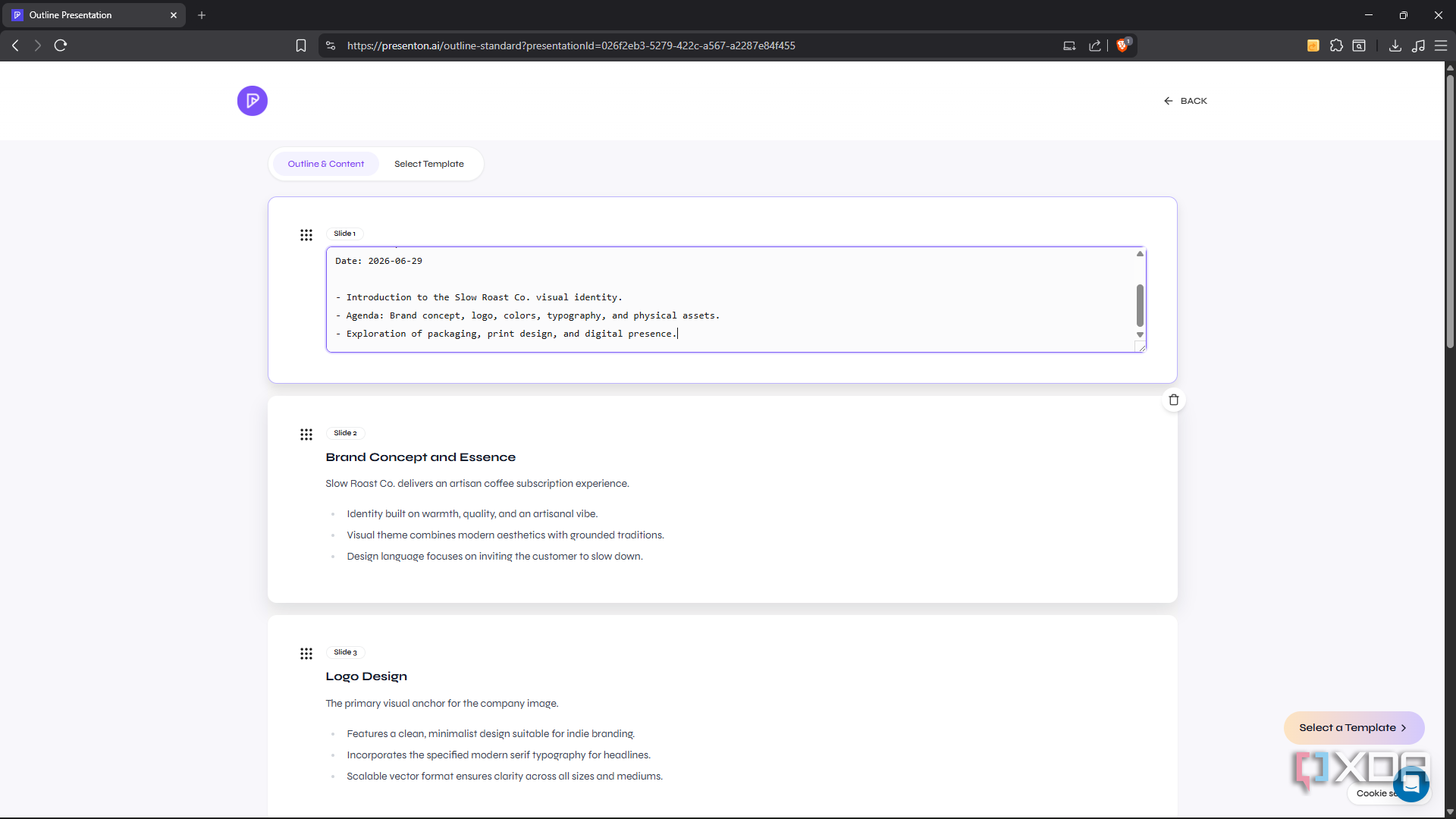Image resolution: width=1456 pixels, height=819 pixels.
Task: Click the BACK link
Action: point(1186,101)
